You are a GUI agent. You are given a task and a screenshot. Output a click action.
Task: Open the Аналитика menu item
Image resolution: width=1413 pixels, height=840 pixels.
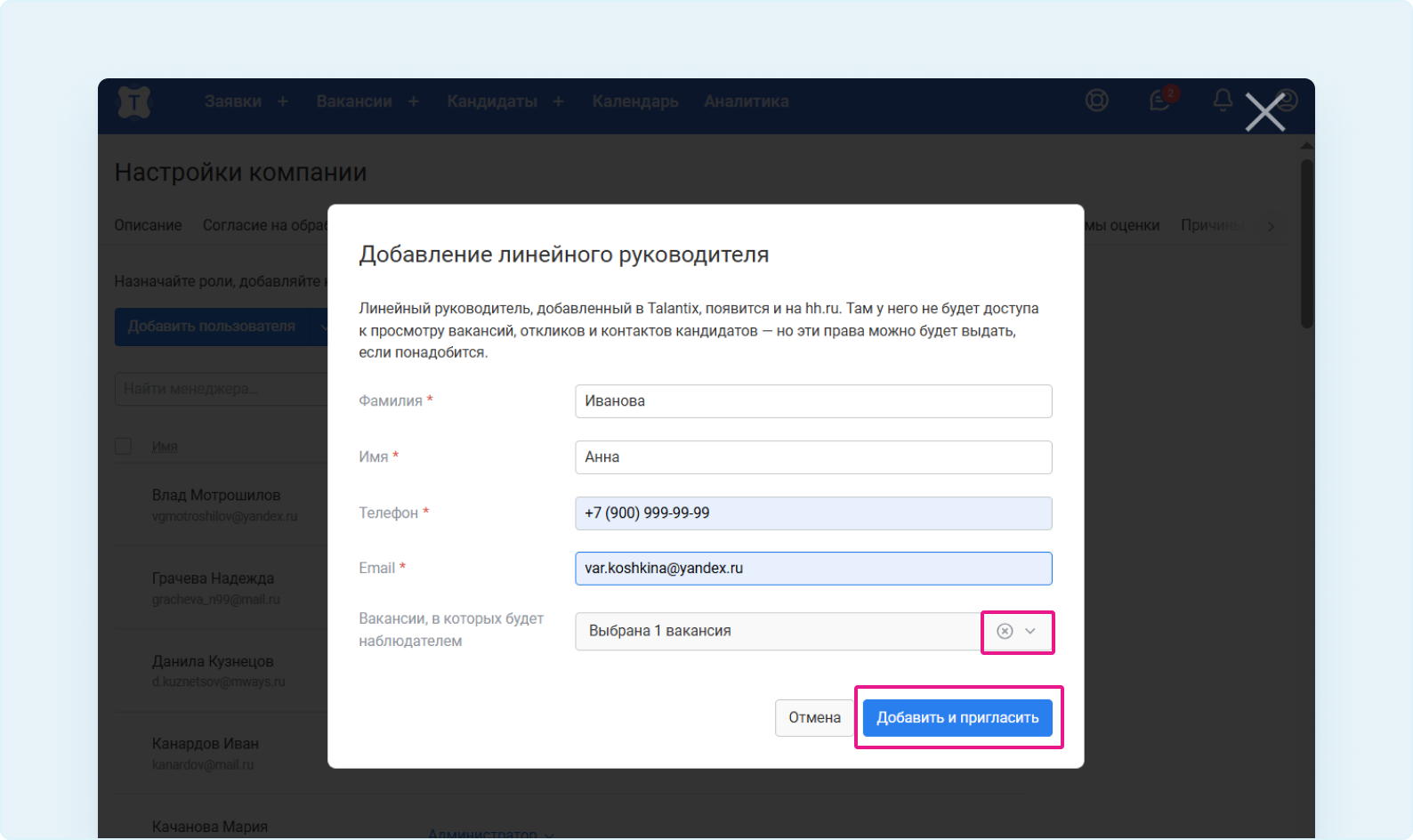pos(746,101)
